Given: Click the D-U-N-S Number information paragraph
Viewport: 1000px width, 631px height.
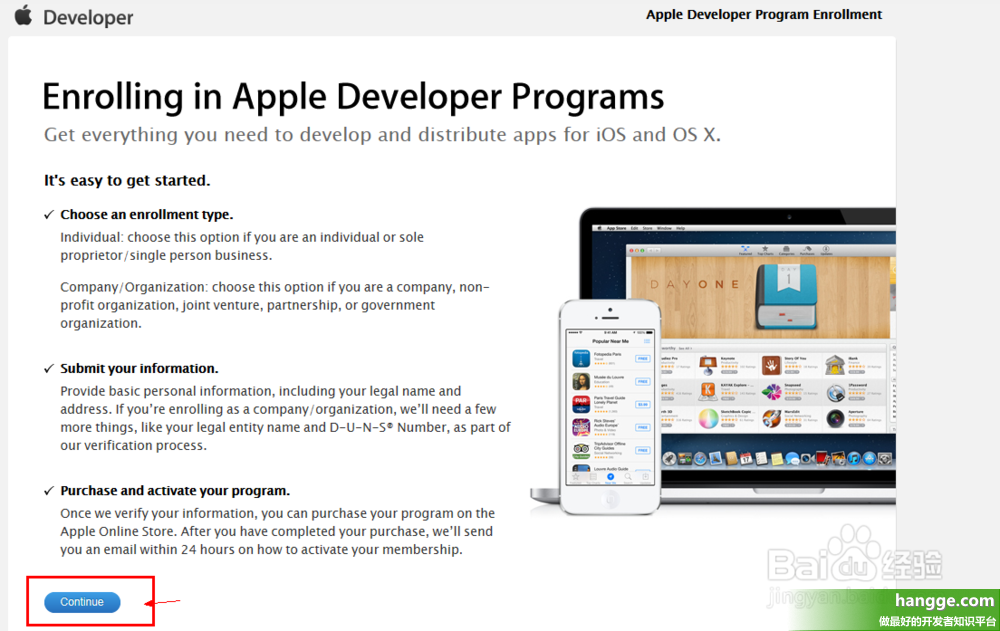Looking at the screenshot, I should click(285, 418).
